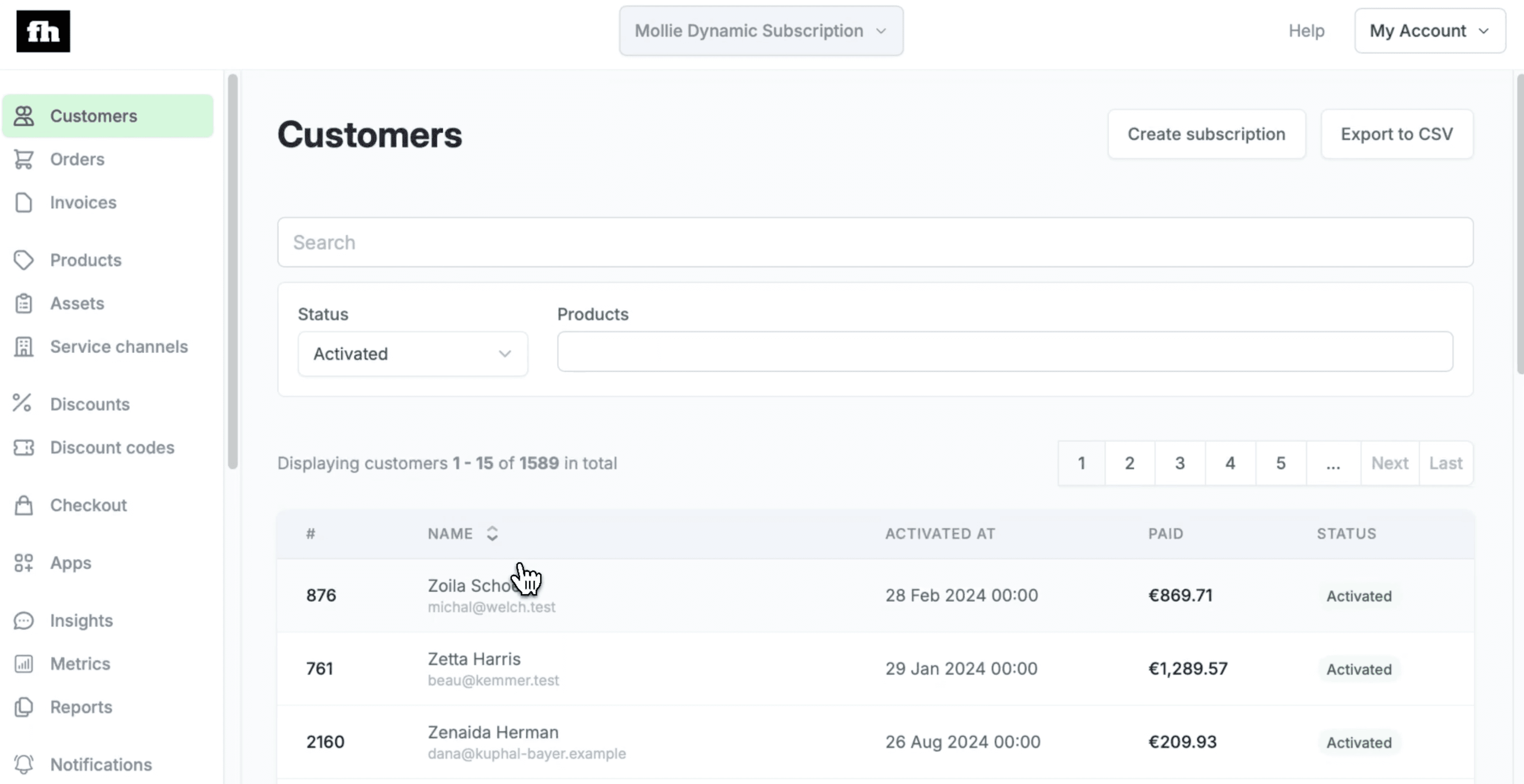
Task: Click the sidebar vertical scrollbar
Action: (233, 271)
